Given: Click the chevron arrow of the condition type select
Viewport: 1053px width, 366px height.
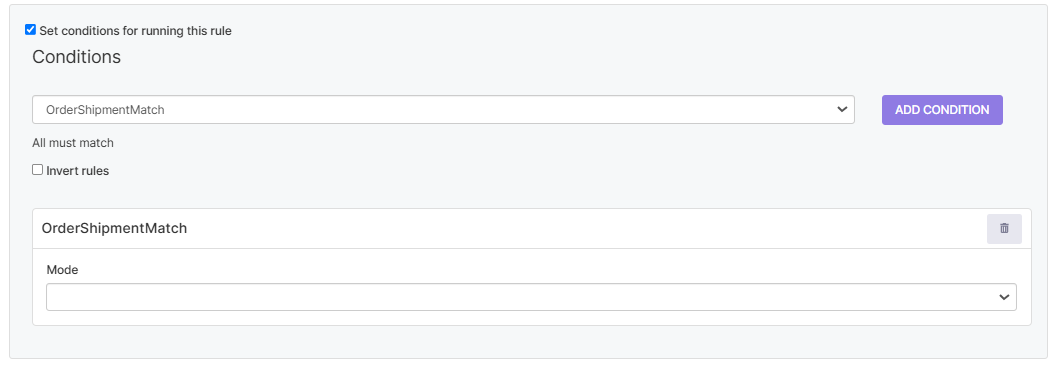Looking at the screenshot, I should tap(842, 109).
